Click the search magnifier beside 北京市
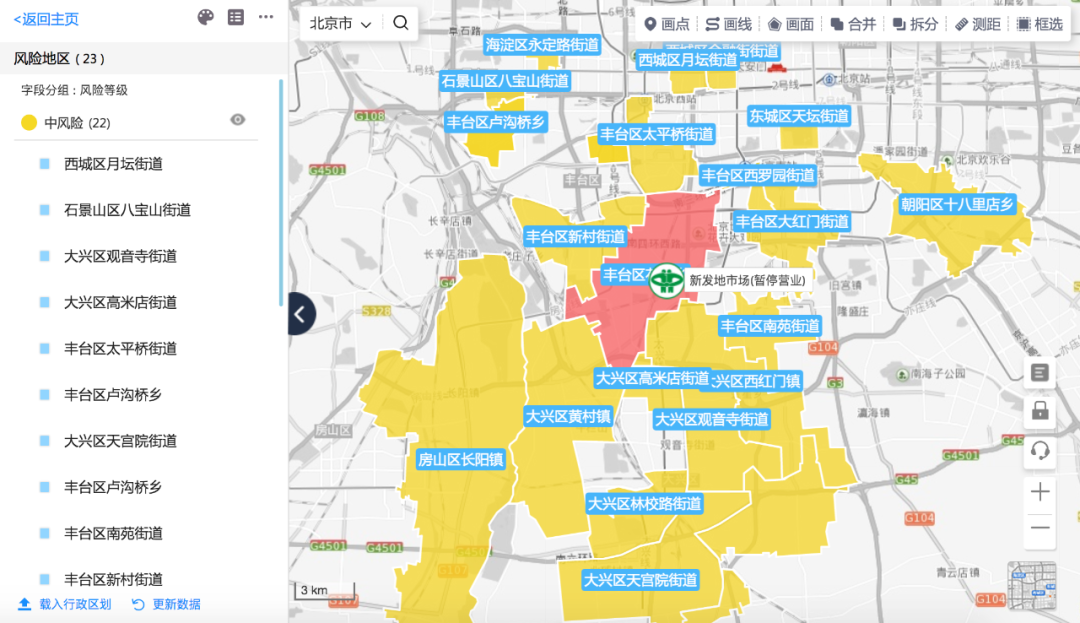The height and width of the screenshot is (623, 1080). (401, 22)
